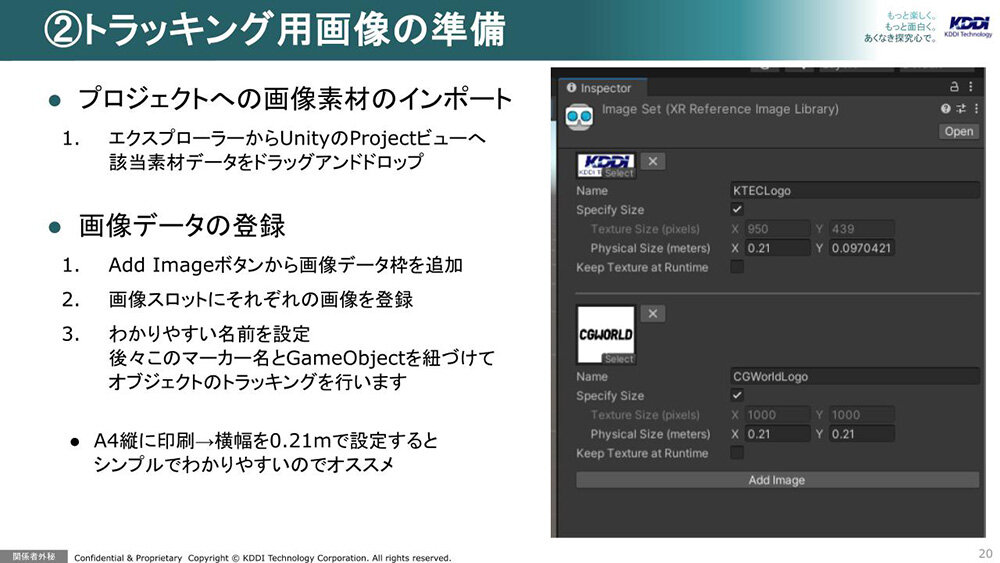Uncheck Specify Size for CGWorldLogo
Image resolution: width=1000 pixels, height=563 pixels.
click(737, 396)
